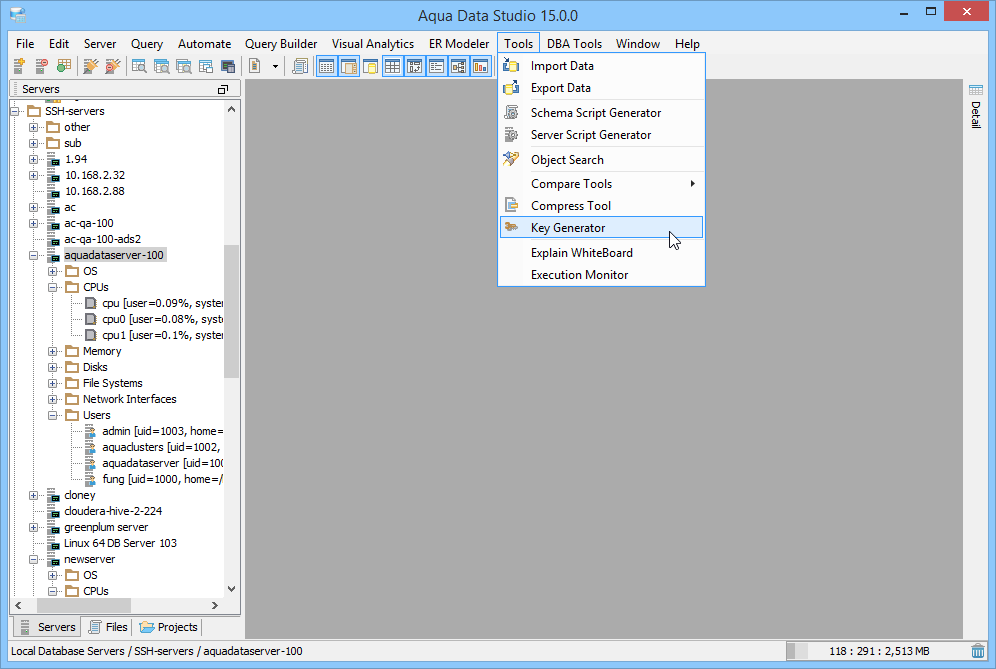The image size is (996, 669).
Task: Click the tree scroll down arrow
Action: point(231,589)
